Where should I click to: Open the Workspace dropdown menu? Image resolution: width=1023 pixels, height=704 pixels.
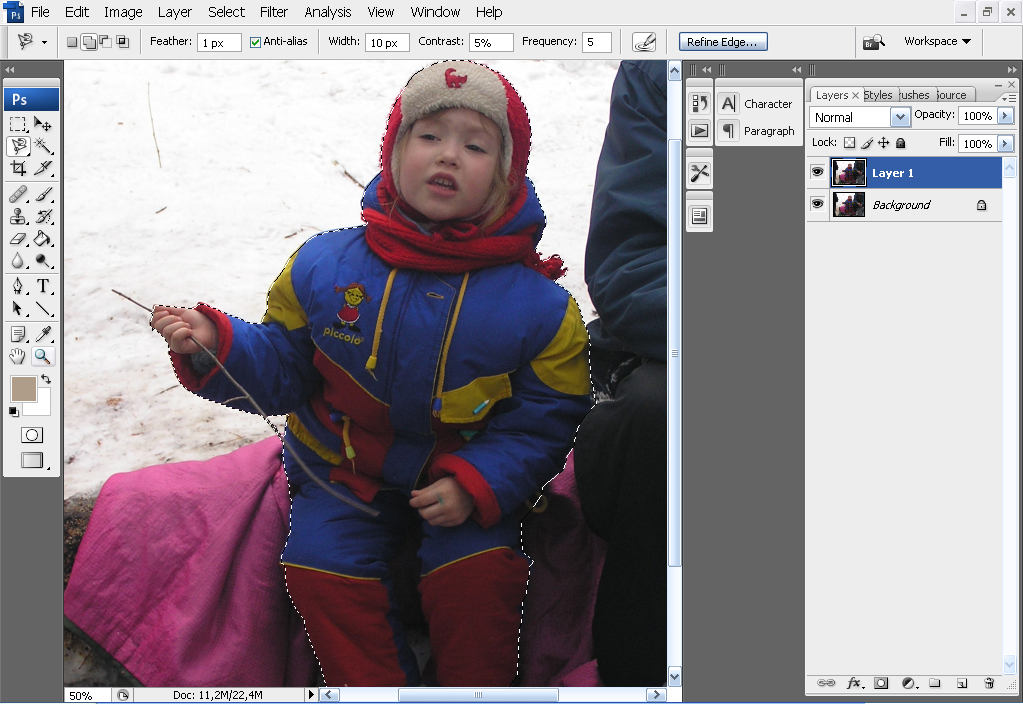[x=937, y=42]
